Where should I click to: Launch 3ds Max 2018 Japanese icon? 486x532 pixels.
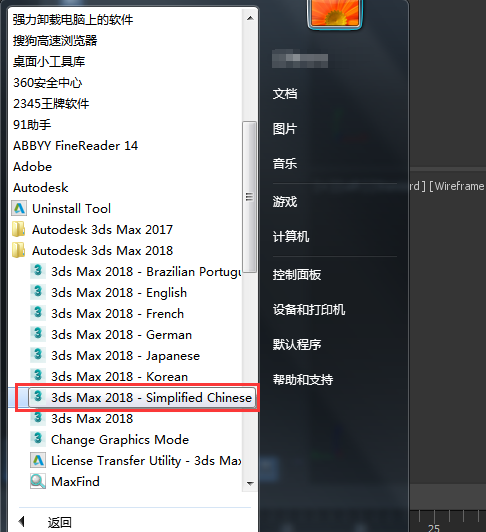coord(38,355)
